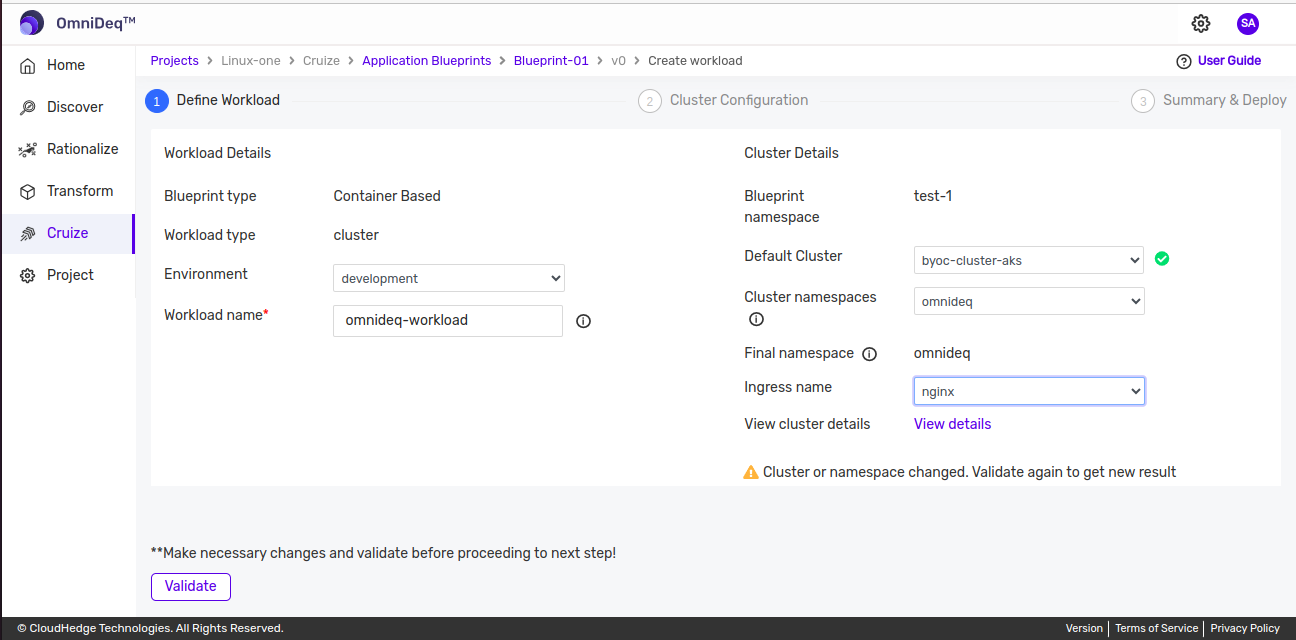Click 'Cluster or namespace changed' warning text

[969, 472]
